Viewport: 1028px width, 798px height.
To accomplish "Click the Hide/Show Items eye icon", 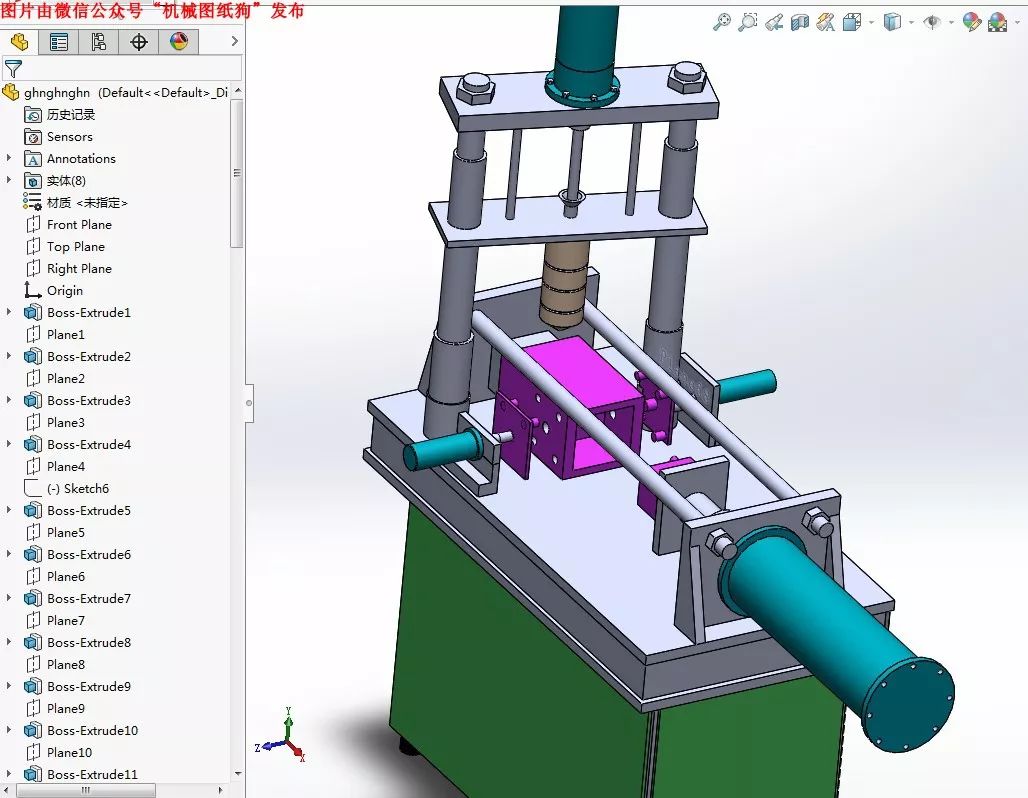I will click(932, 22).
